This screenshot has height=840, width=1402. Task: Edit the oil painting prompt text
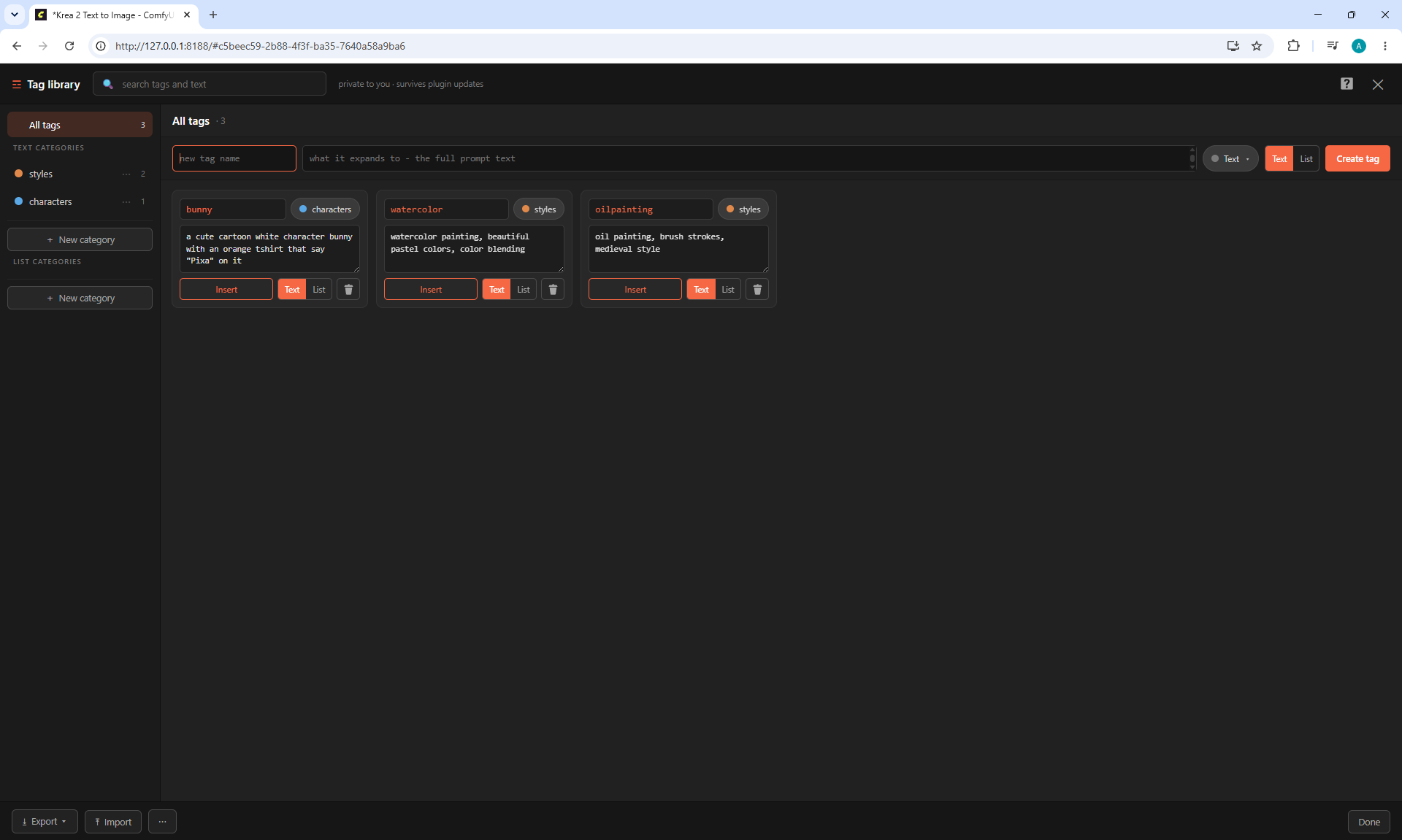678,249
